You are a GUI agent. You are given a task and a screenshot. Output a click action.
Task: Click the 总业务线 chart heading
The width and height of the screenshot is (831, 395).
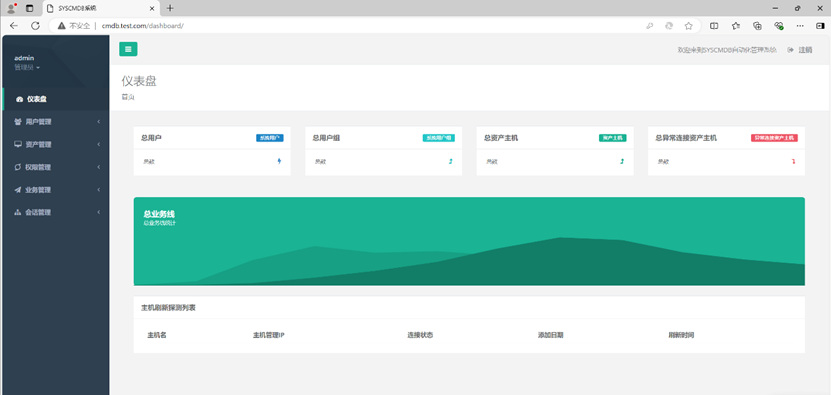tap(159, 214)
